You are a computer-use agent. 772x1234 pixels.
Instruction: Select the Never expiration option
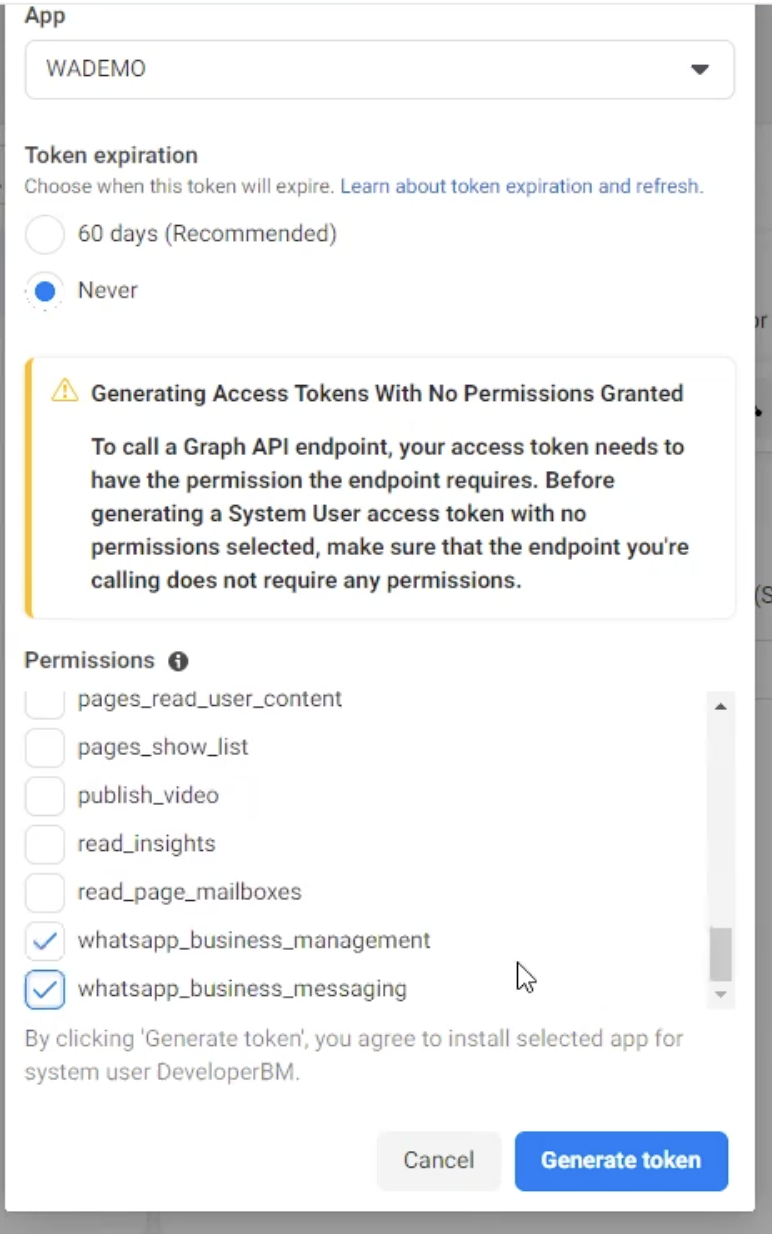(x=44, y=291)
